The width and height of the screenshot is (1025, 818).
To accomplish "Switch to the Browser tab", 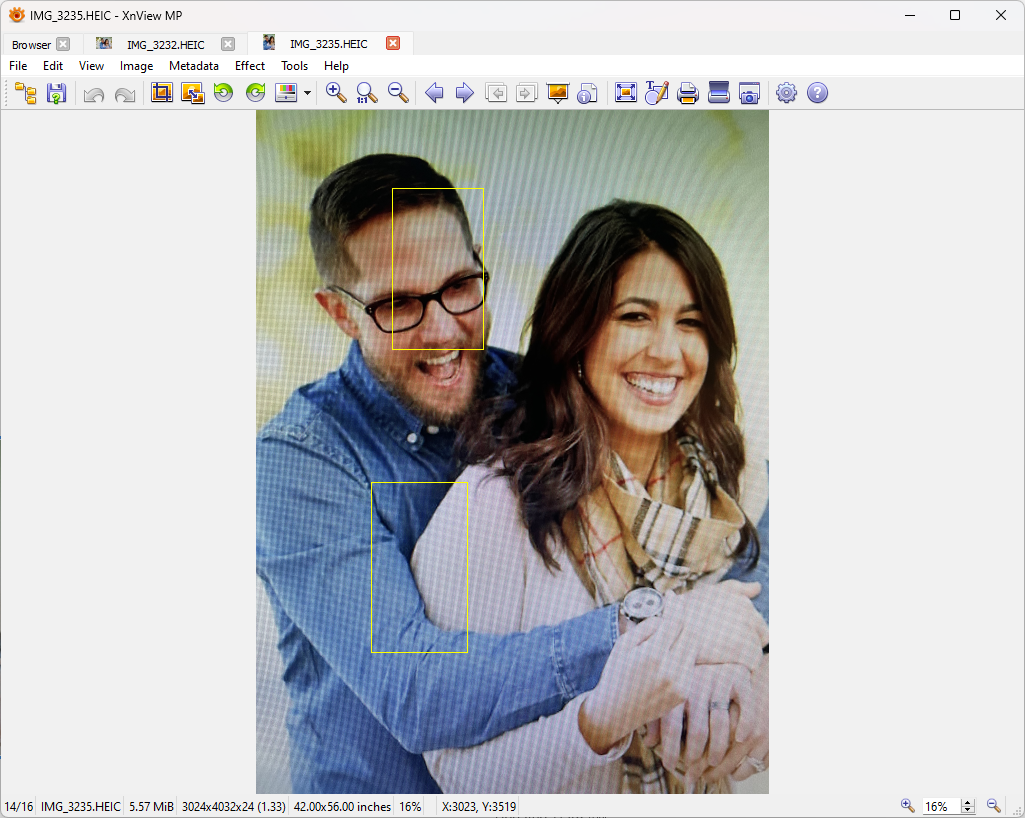I will click(31, 44).
